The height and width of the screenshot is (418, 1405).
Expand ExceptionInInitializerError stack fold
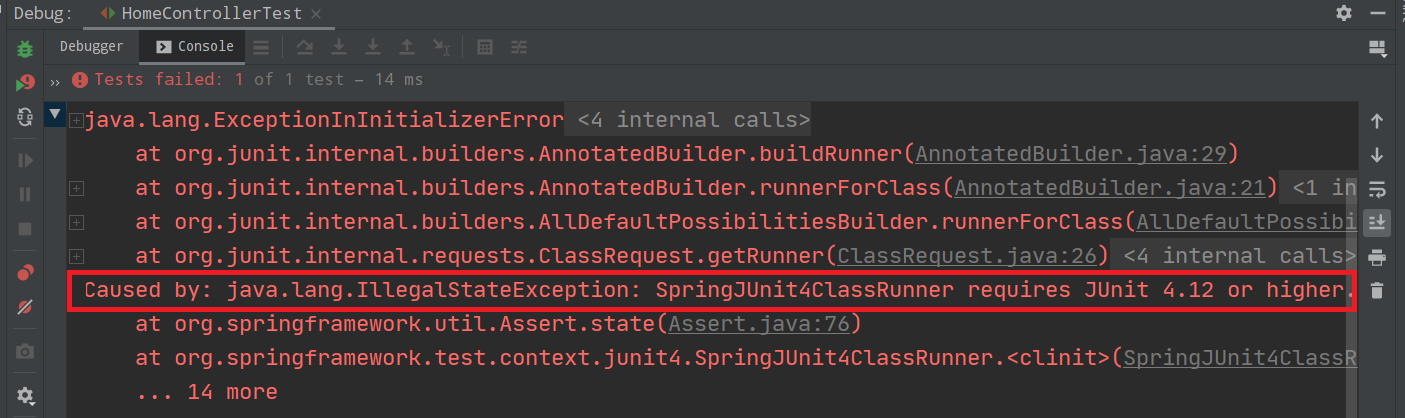tap(77, 120)
